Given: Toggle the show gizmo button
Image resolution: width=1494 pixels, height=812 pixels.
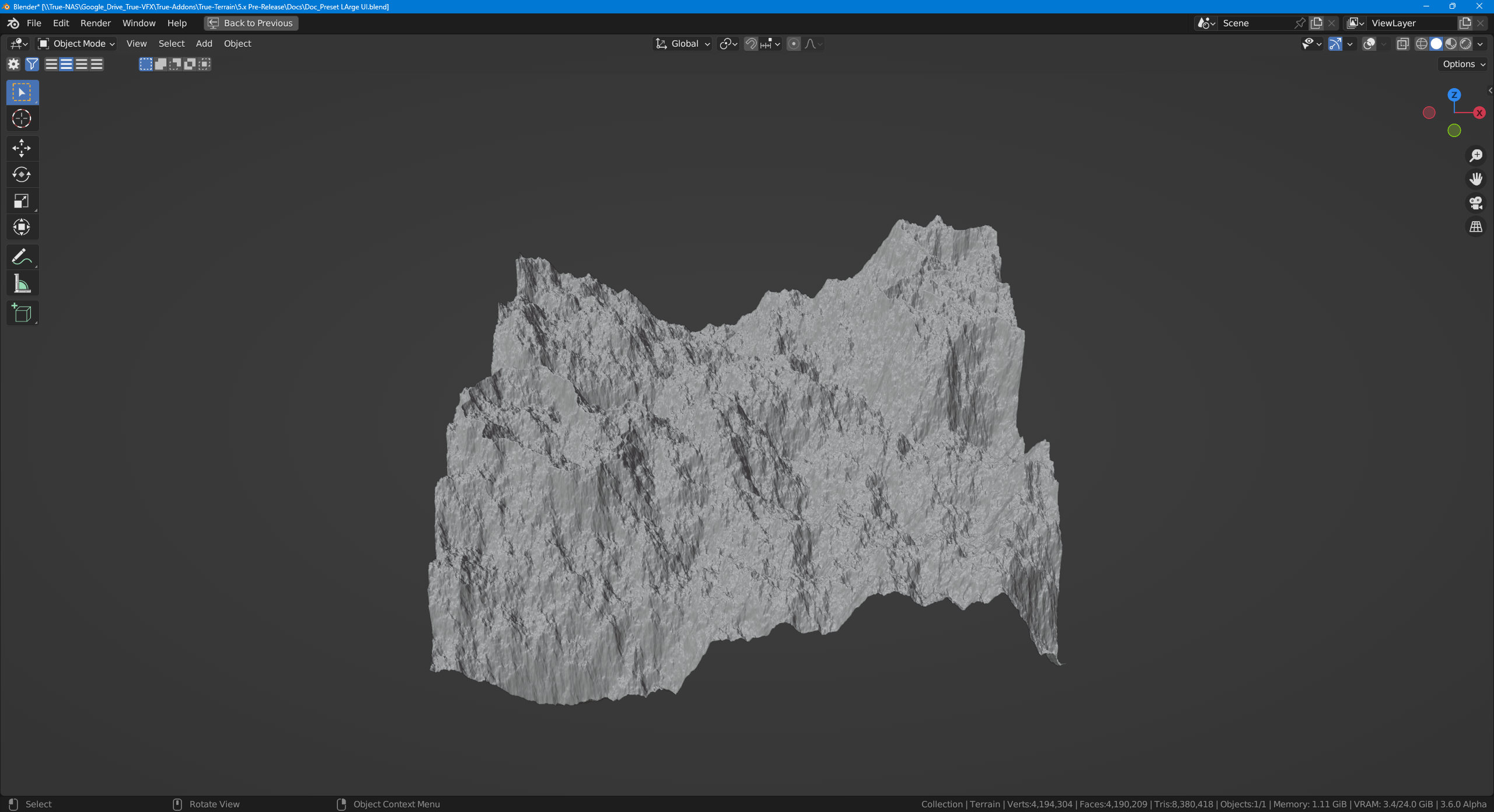Looking at the screenshot, I should 1335,44.
